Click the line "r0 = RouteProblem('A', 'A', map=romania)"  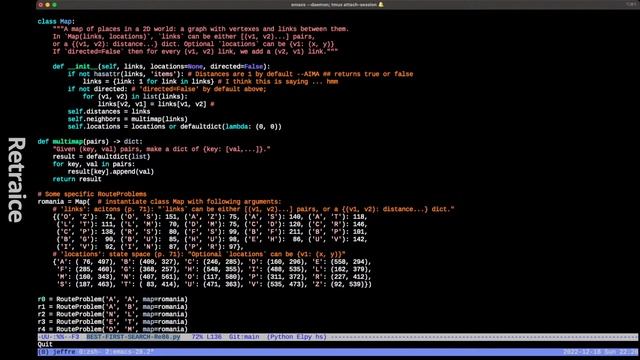pos(113,299)
